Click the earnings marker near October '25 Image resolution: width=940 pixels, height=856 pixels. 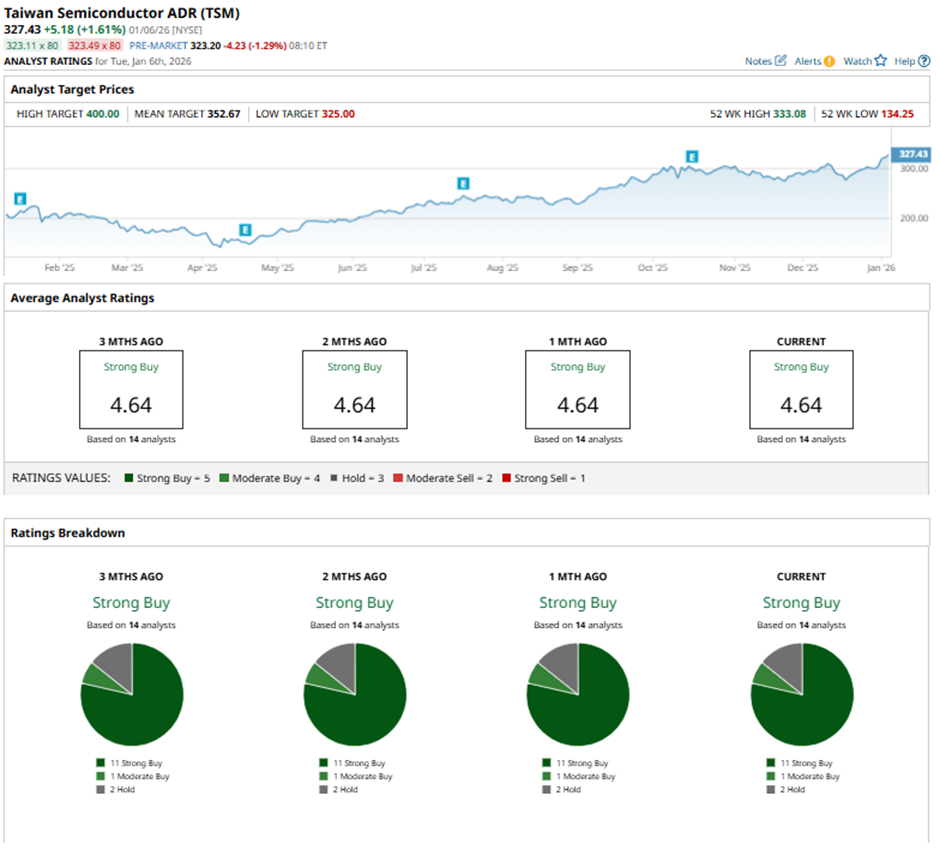pyautogui.click(x=691, y=156)
